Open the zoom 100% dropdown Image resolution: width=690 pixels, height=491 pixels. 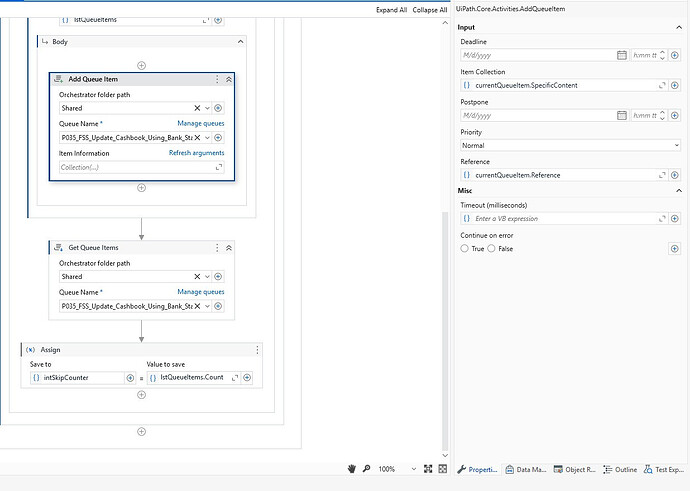click(x=413, y=469)
